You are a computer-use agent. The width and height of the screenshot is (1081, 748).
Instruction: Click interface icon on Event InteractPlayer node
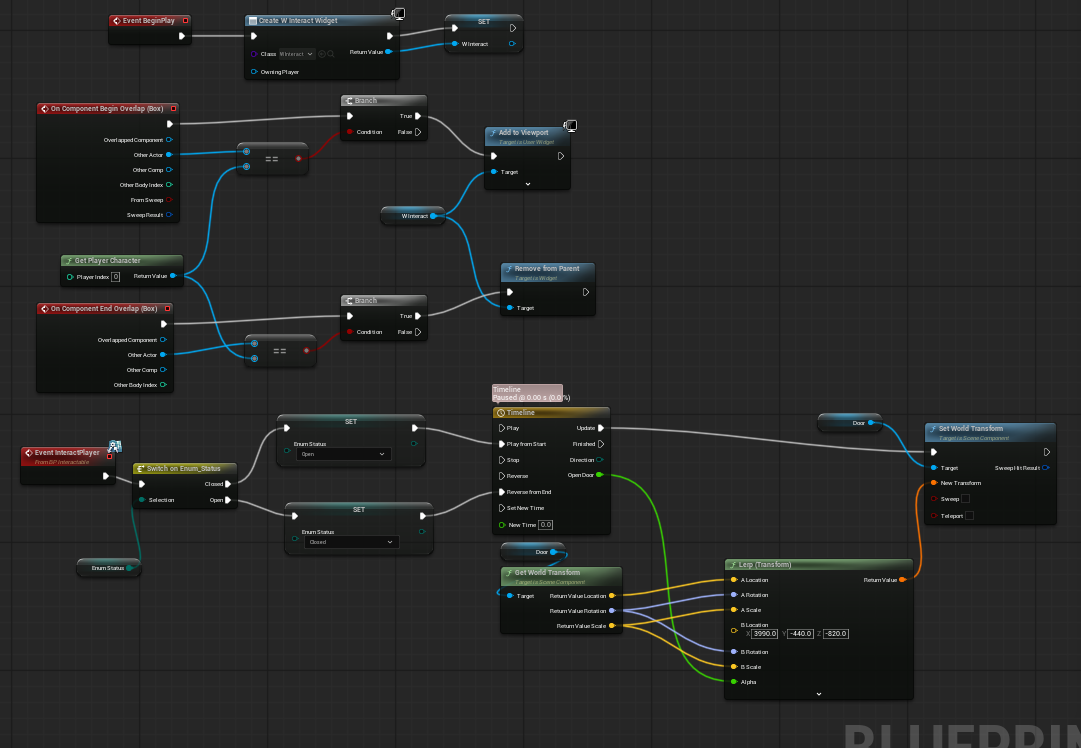coord(115,447)
